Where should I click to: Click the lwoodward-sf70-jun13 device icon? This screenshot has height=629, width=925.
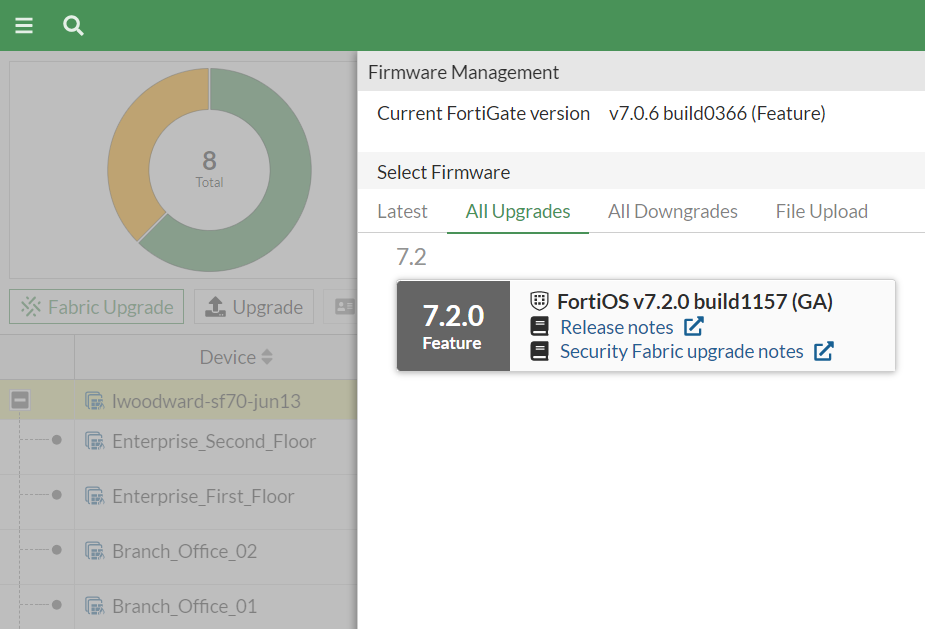click(95, 401)
